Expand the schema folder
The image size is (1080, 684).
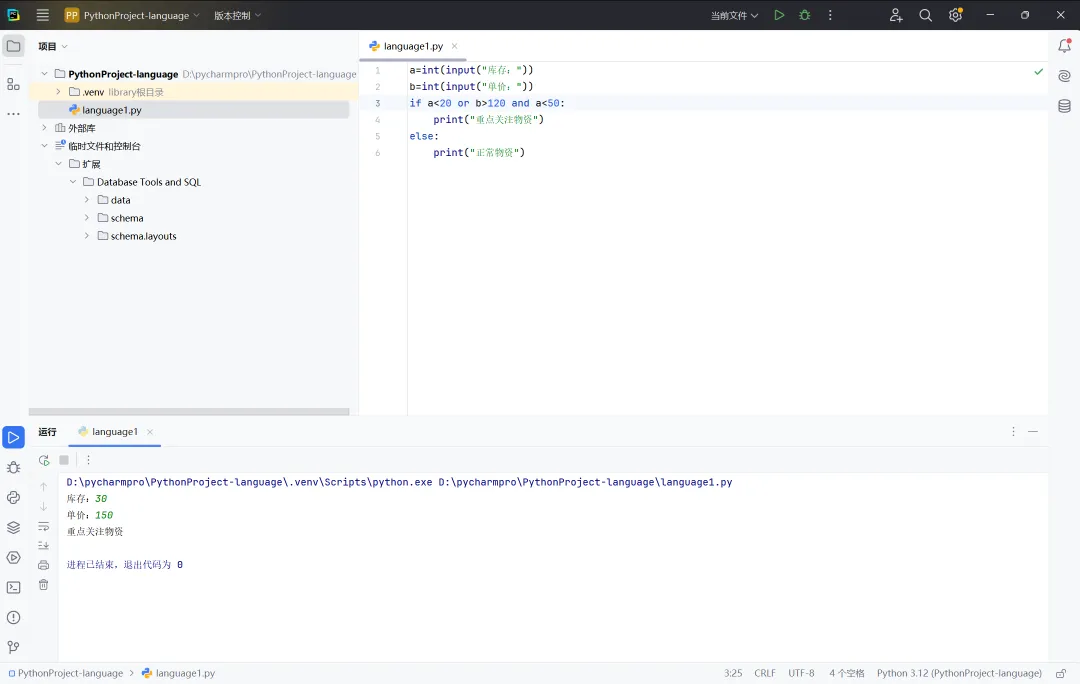87,218
